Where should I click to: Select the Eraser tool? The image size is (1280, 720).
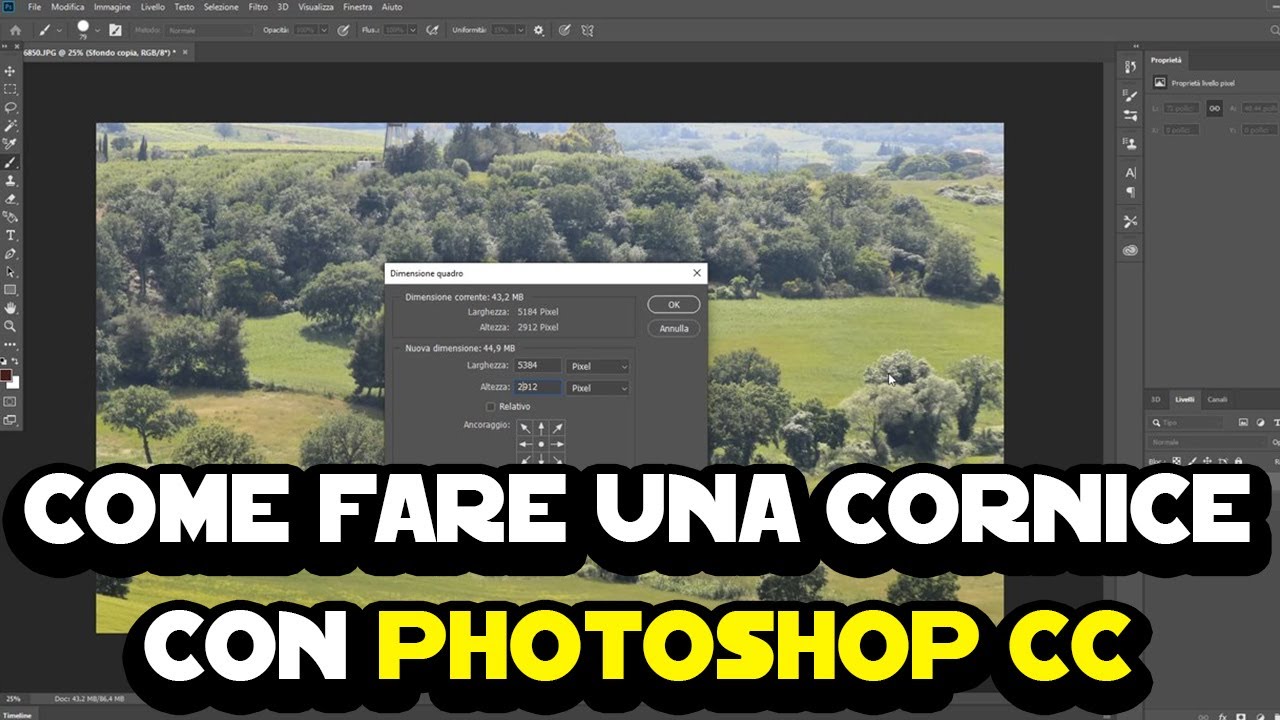[x=11, y=198]
